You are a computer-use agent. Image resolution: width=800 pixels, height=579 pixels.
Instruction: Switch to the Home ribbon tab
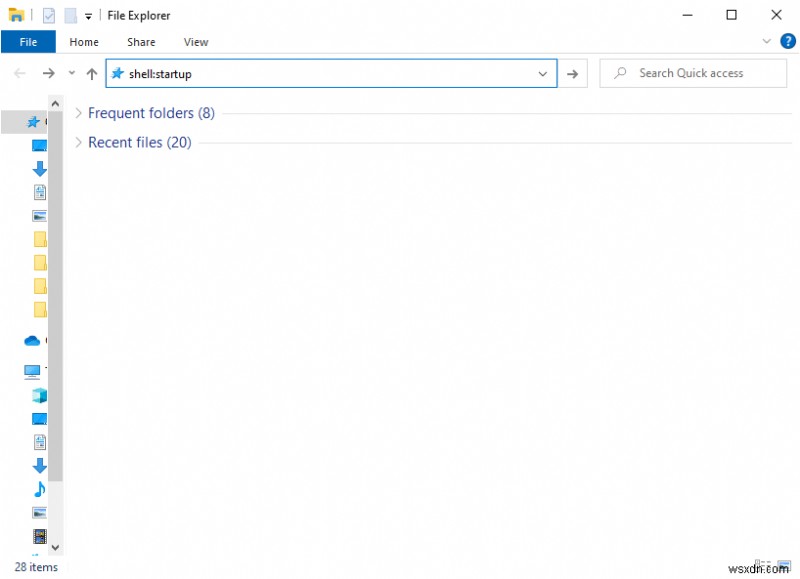pyautogui.click(x=84, y=42)
